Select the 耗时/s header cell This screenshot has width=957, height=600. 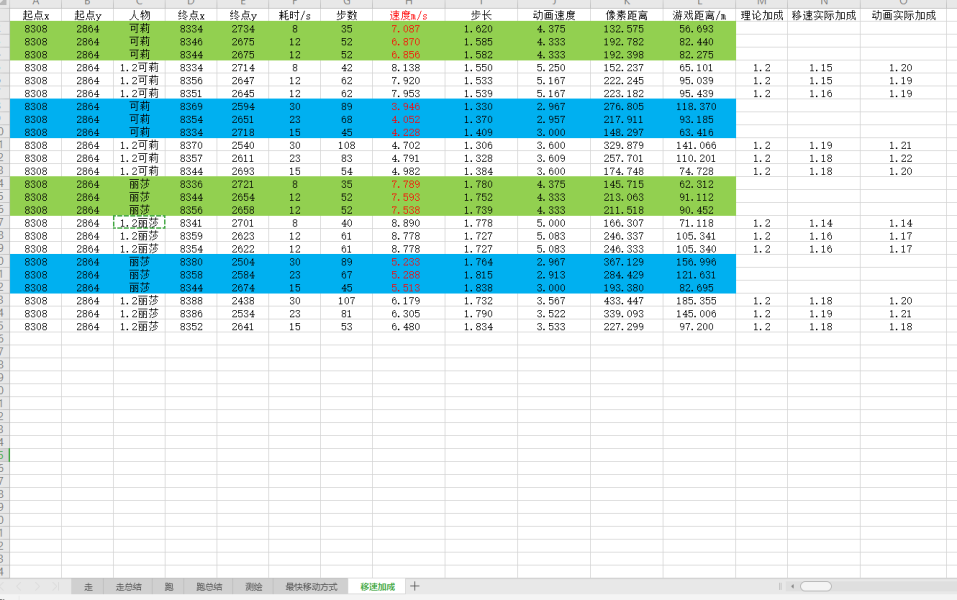point(295,15)
